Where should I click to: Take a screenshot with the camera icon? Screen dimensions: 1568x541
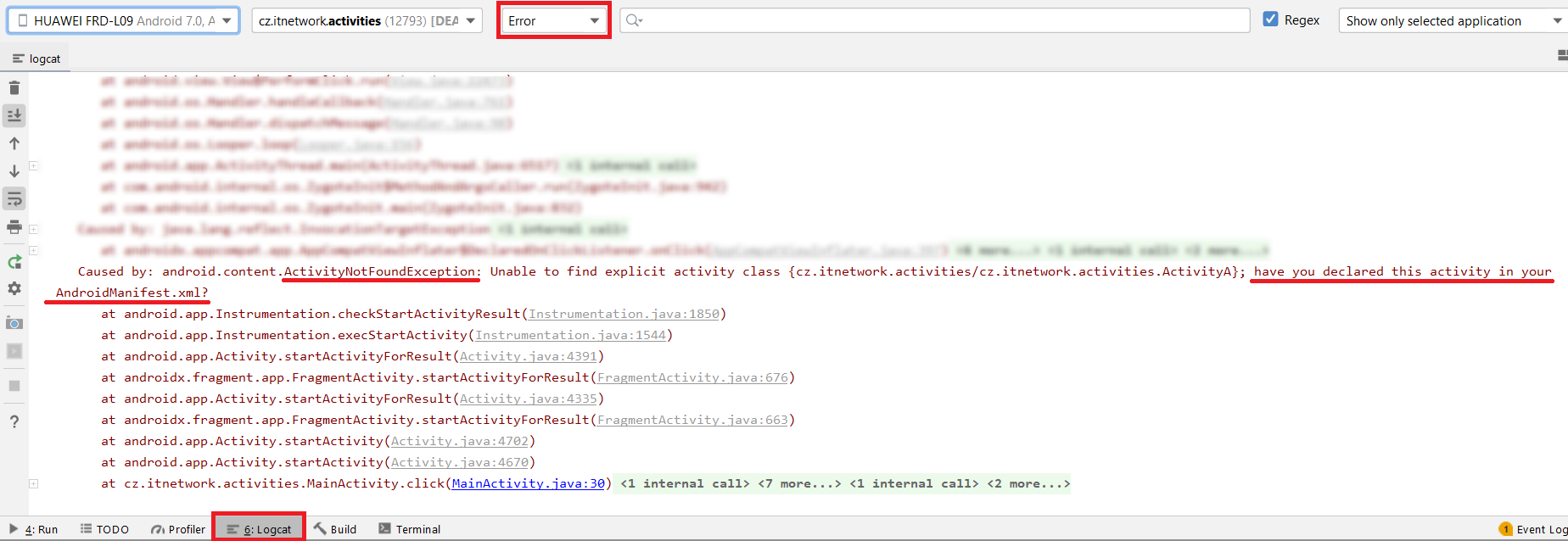pyautogui.click(x=14, y=323)
